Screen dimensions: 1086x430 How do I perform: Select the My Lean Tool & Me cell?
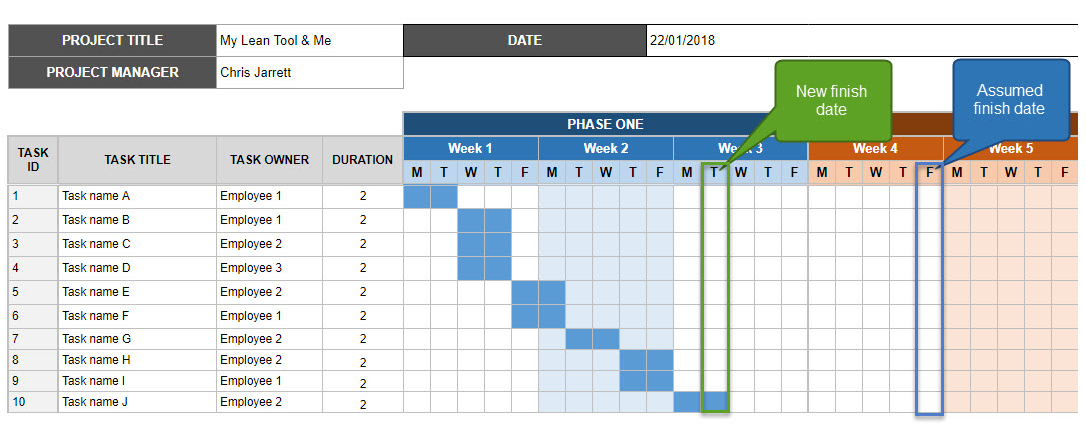(310, 40)
